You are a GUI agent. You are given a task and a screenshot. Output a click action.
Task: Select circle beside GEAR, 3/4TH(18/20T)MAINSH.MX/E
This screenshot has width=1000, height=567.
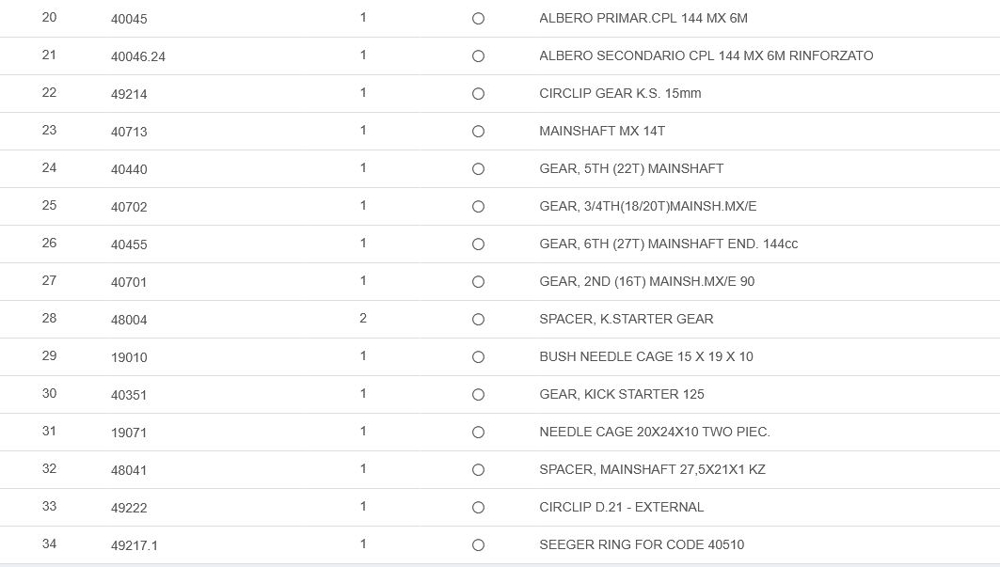click(x=478, y=207)
